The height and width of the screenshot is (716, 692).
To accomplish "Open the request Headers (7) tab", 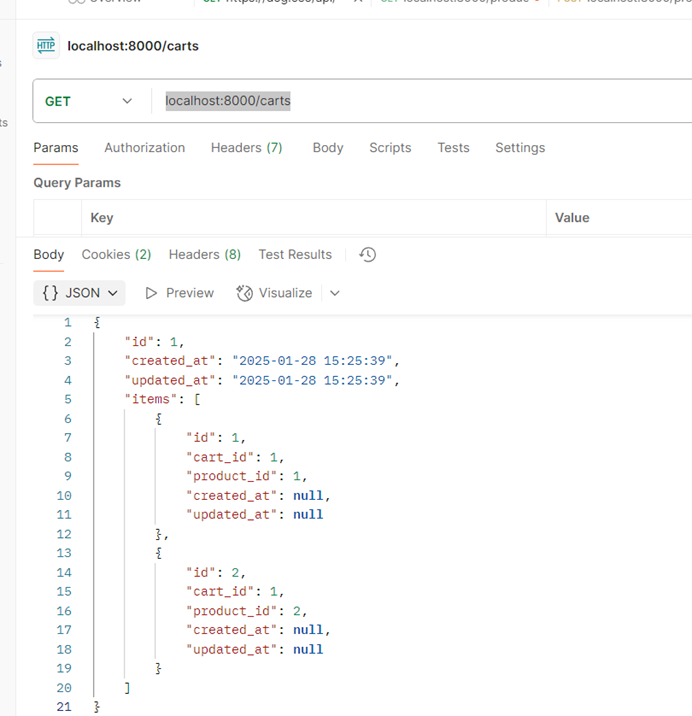I will [x=247, y=147].
